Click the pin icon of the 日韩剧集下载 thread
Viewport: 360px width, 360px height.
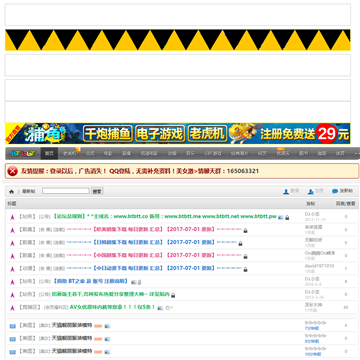coord(12,243)
